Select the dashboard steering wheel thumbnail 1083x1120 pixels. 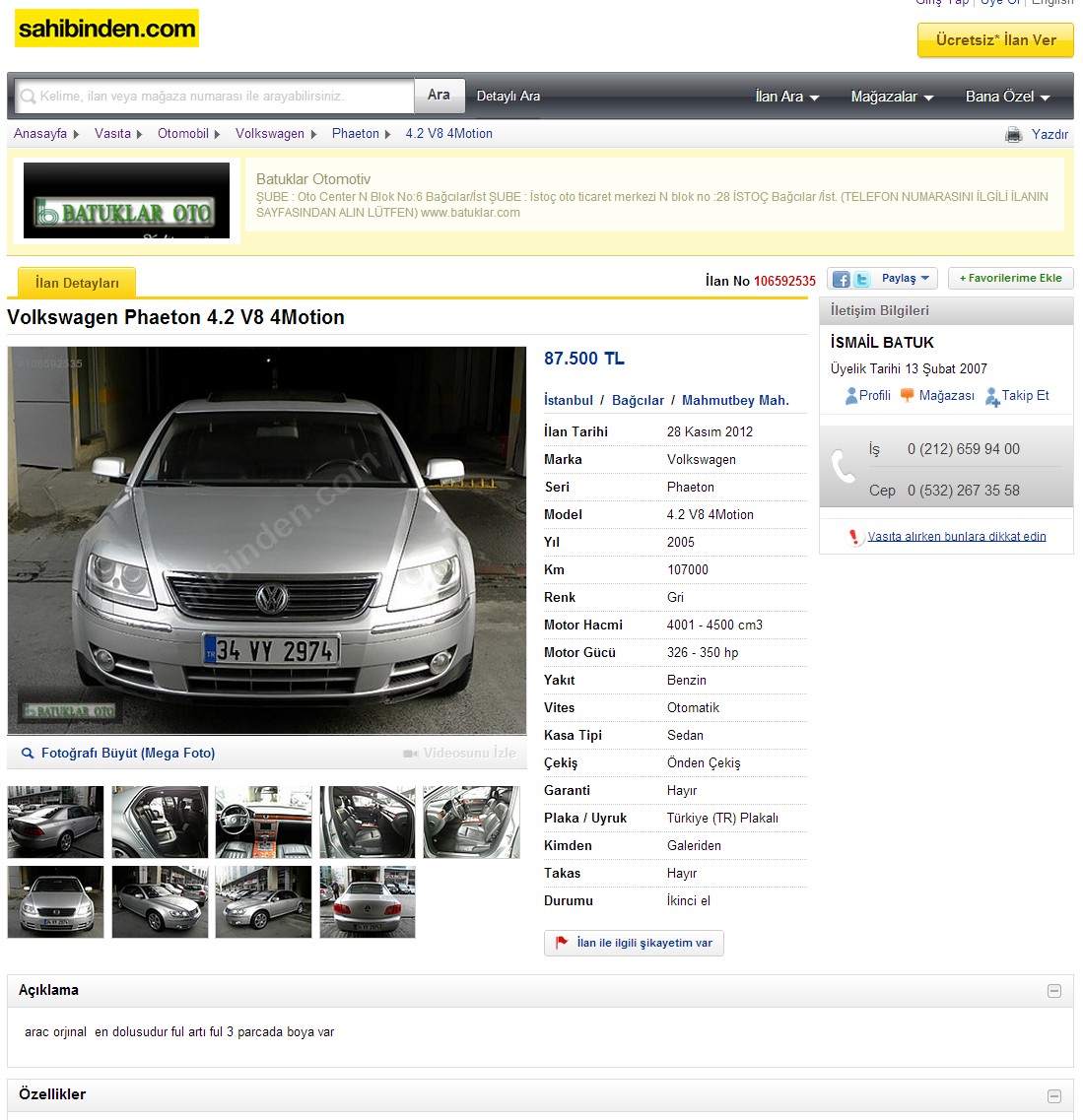[264, 823]
